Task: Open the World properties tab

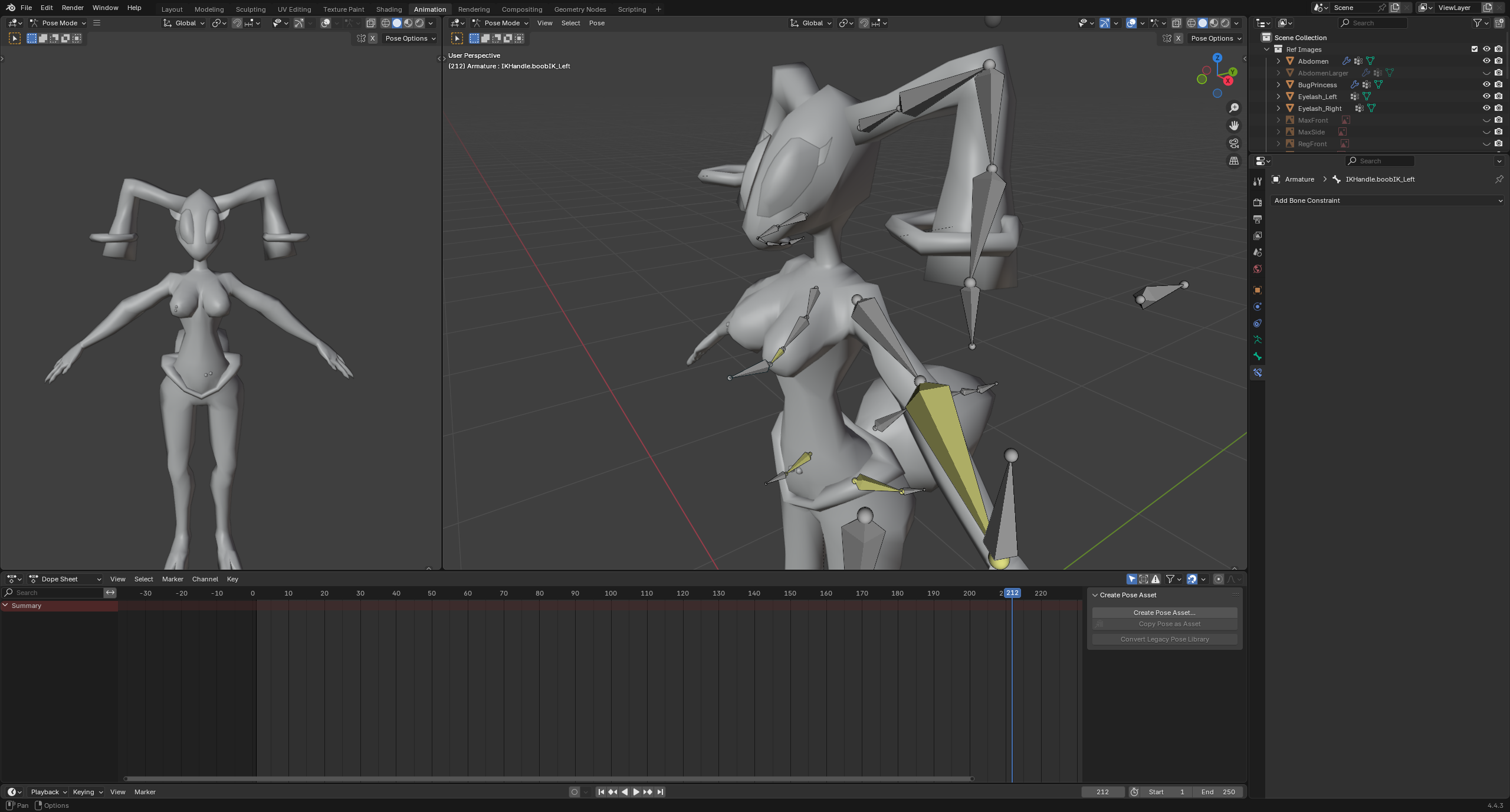Action: point(1258,269)
